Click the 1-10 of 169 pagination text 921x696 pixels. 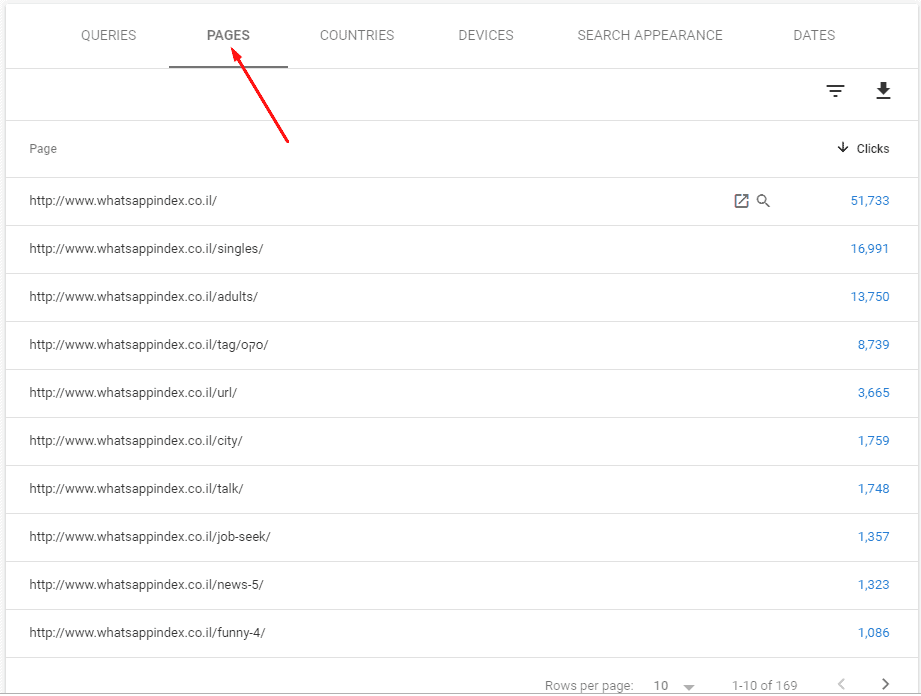(764, 685)
